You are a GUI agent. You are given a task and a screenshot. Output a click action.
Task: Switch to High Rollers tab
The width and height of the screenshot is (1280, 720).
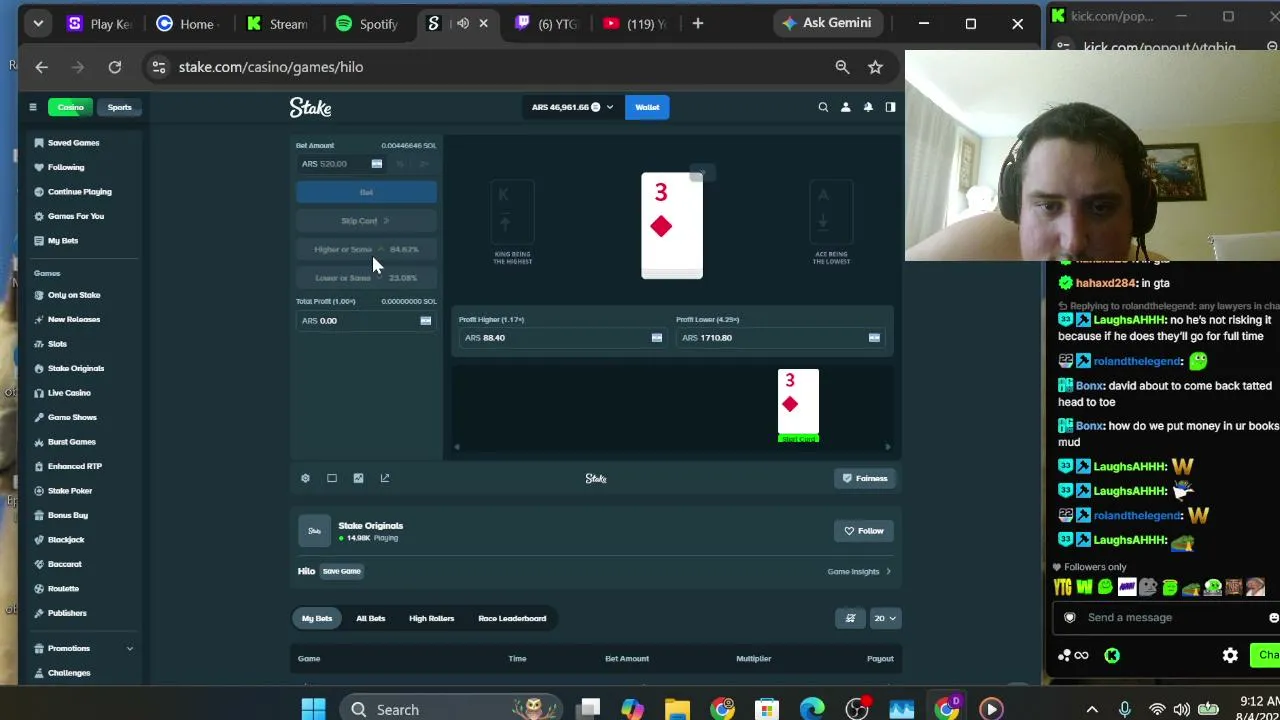coord(431,618)
